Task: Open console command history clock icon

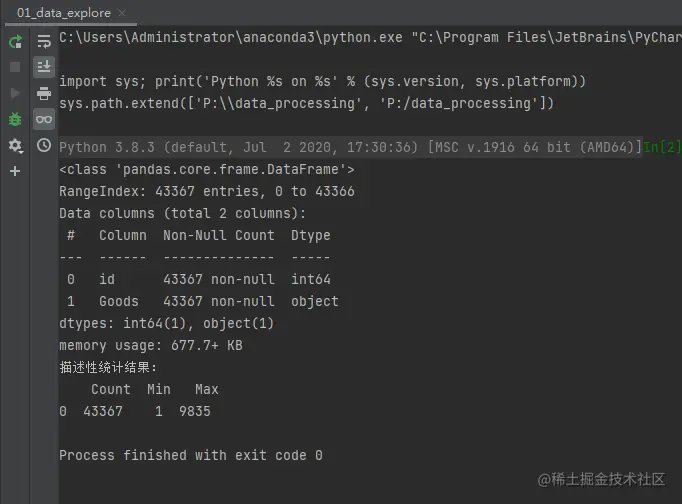Action: [44, 145]
